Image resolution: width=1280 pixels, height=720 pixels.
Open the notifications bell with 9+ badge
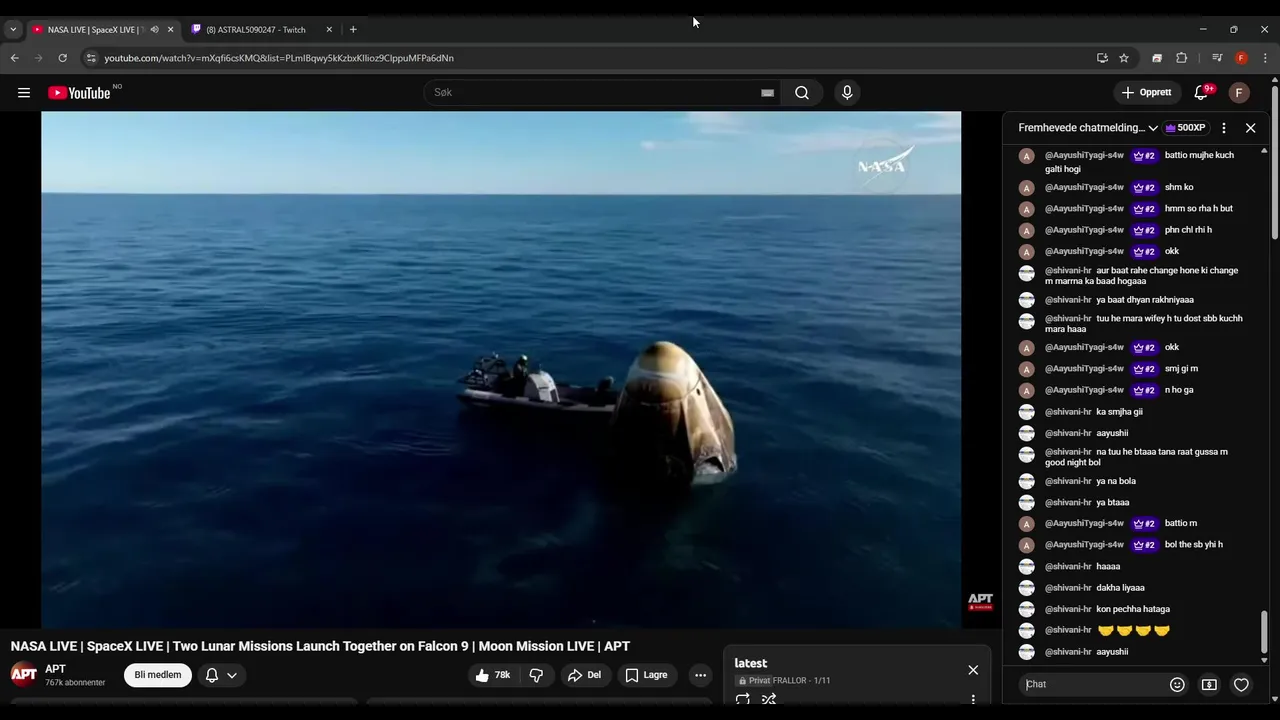click(1201, 93)
